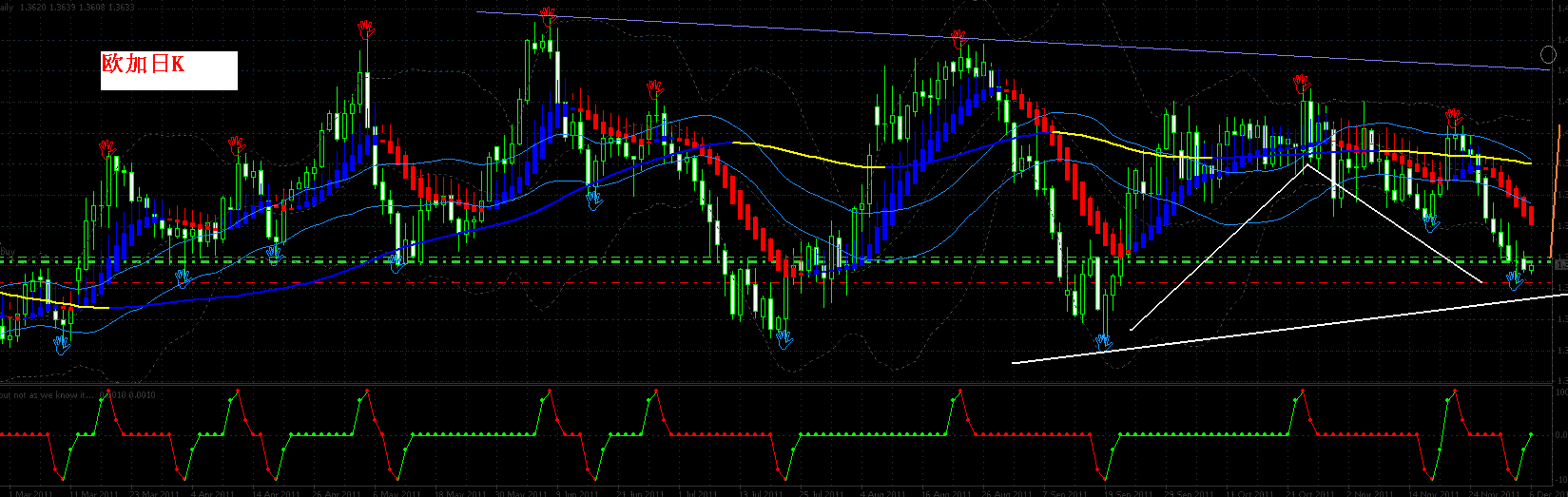Click the 9 Jun 2011 date label
The width and height of the screenshot is (1568, 497).
tap(578, 493)
